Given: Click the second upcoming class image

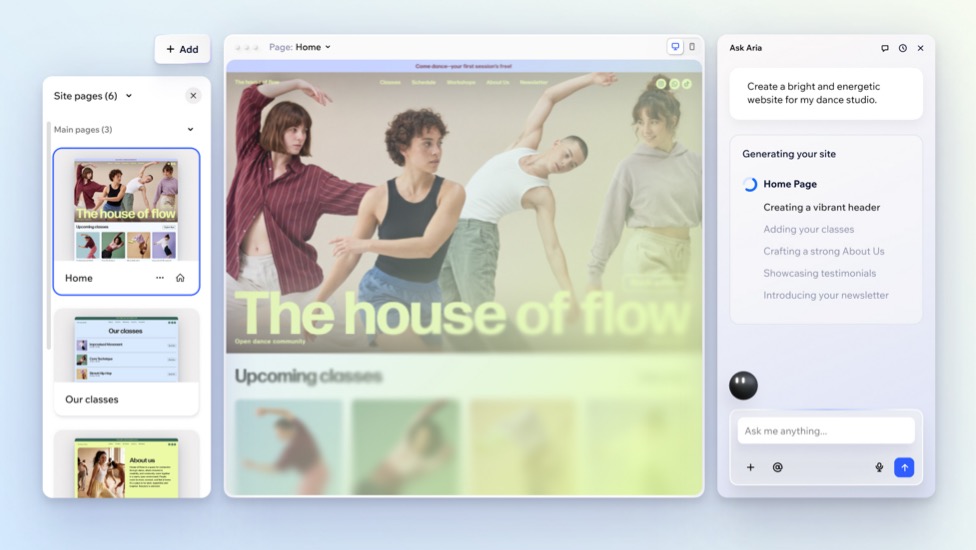Looking at the screenshot, I should pyautogui.click(x=406, y=446).
